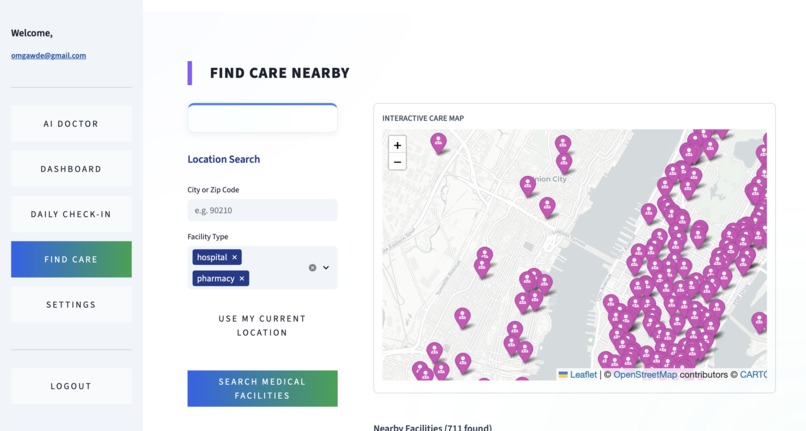The height and width of the screenshot is (431, 806).
Task: Zoom in on the care map
Action: pos(397,145)
